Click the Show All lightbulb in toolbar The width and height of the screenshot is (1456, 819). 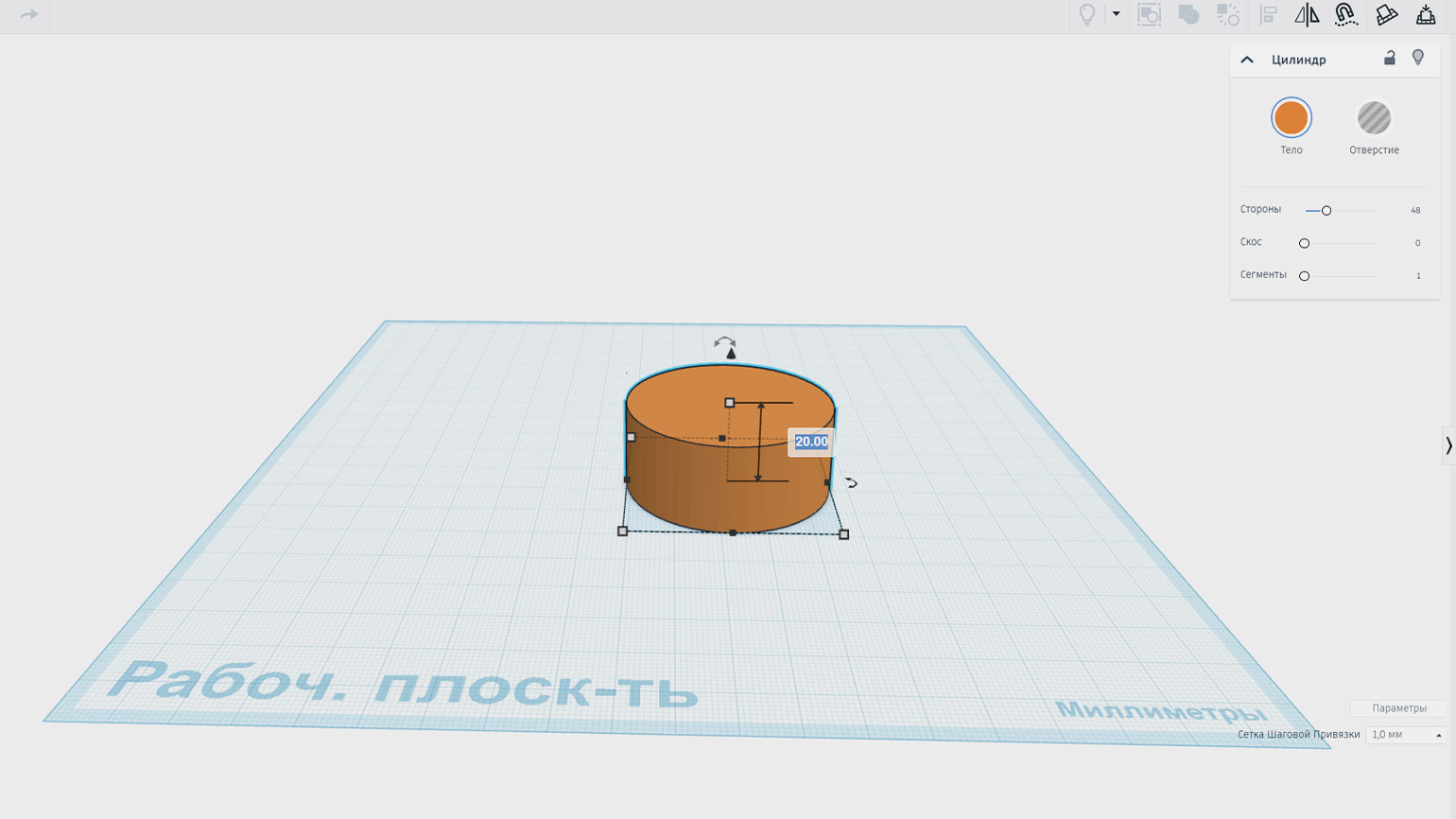click(1087, 14)
